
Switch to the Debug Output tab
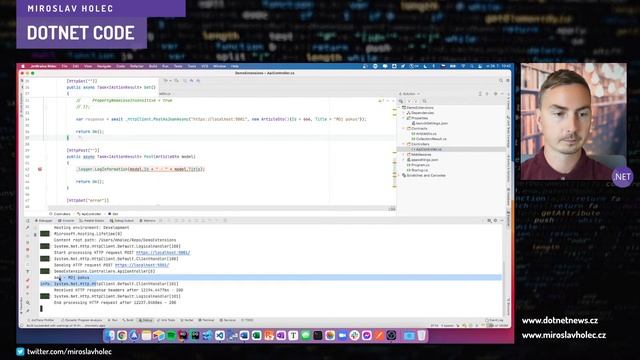click(x=122, y=220)
